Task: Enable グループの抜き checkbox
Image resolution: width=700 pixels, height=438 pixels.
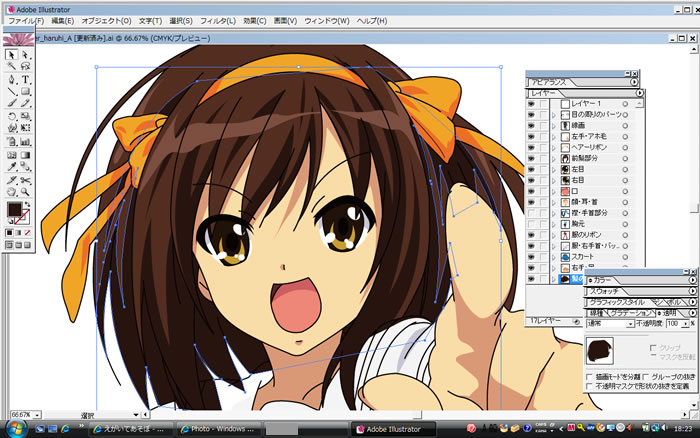Action: (646, 377)
